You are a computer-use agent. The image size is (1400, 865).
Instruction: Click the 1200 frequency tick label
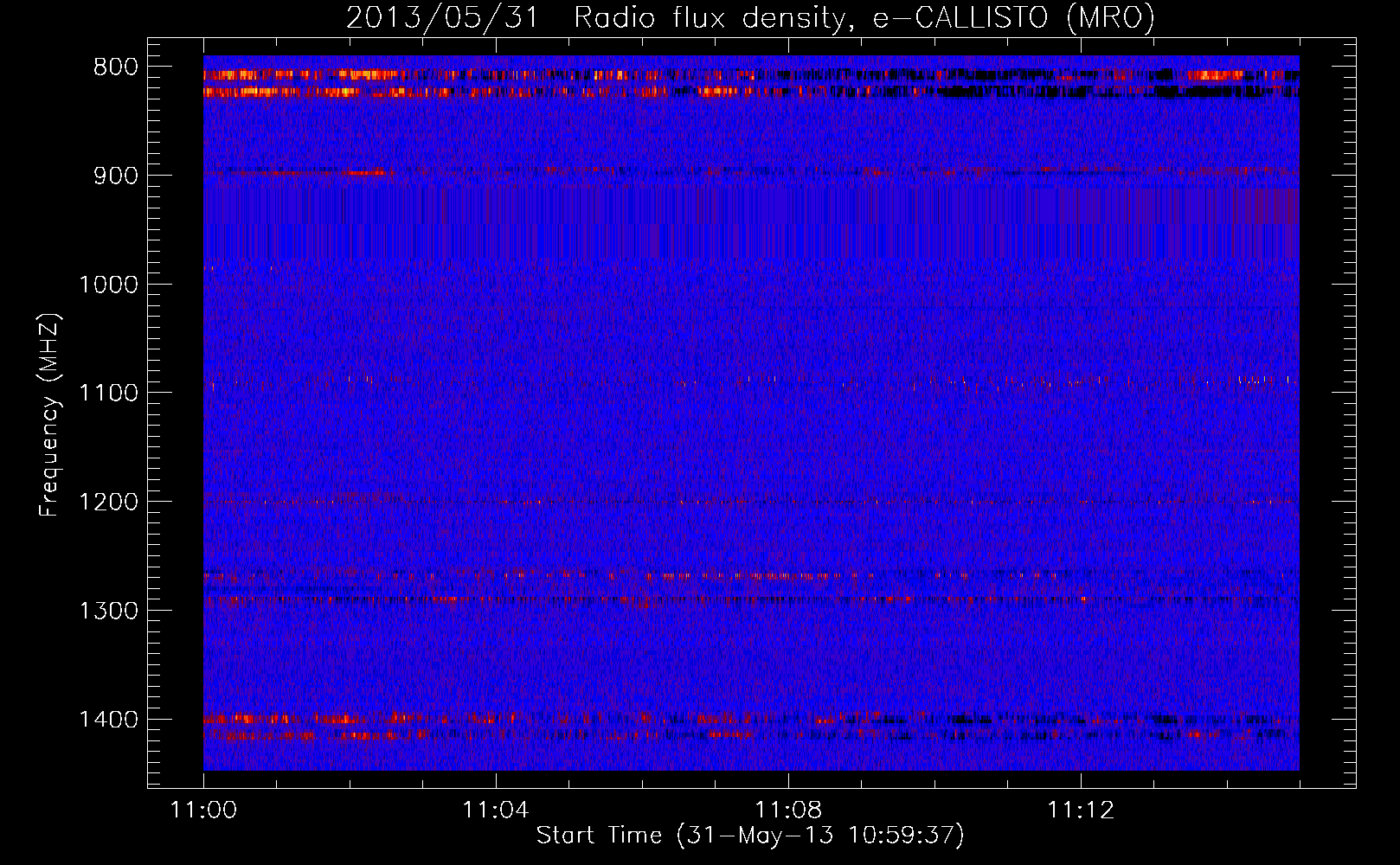[108, 503]
